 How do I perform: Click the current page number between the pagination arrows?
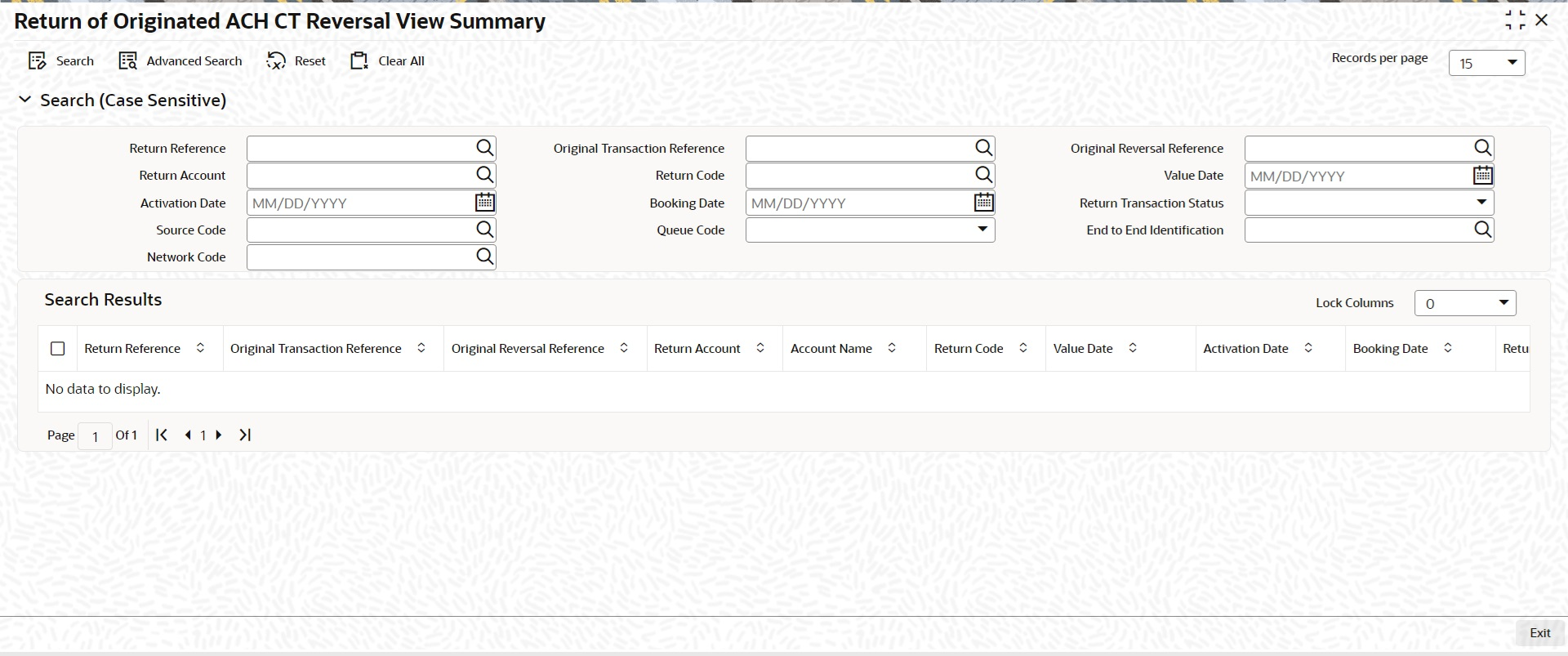tap(203, 435)
